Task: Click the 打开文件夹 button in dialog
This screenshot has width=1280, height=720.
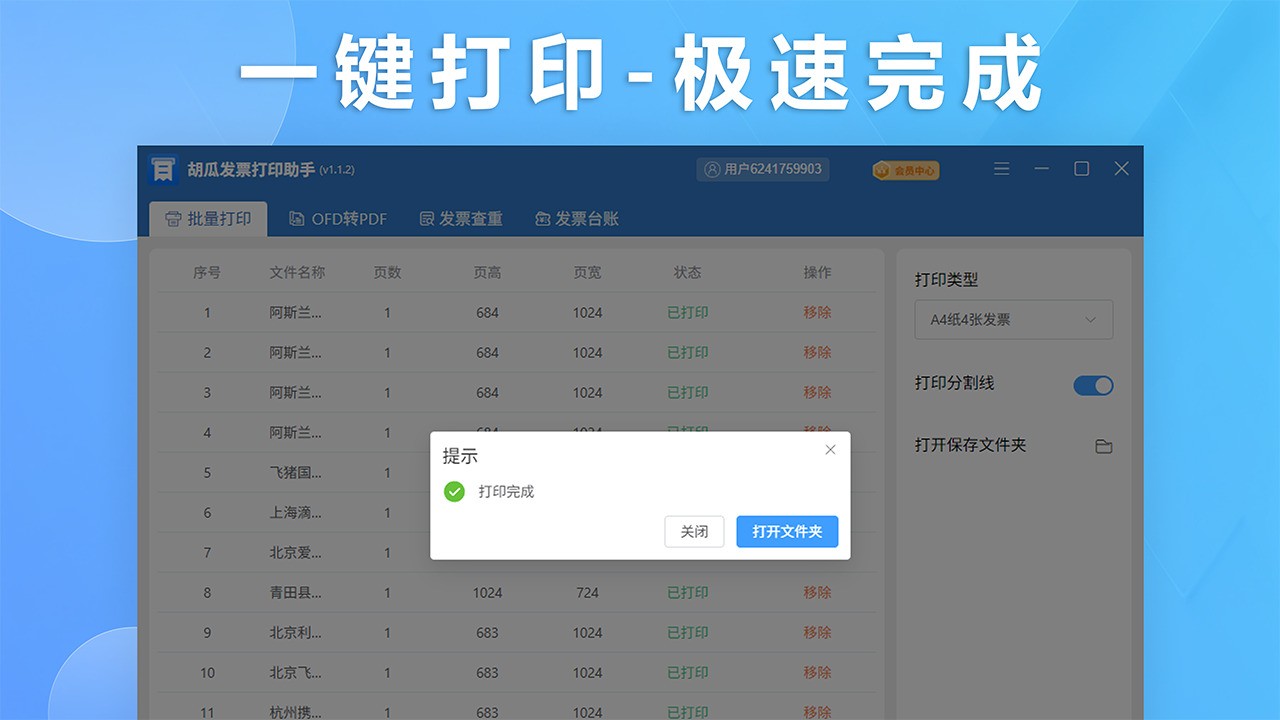Action: click(787, 532)
